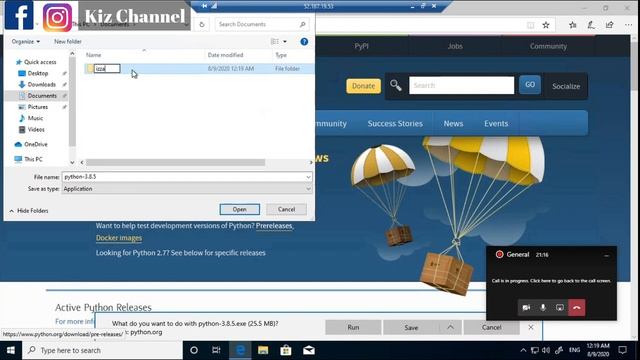Open the Edge favorites hub icon
Viewport: 640px width, 360px height.
click(573, 25)
